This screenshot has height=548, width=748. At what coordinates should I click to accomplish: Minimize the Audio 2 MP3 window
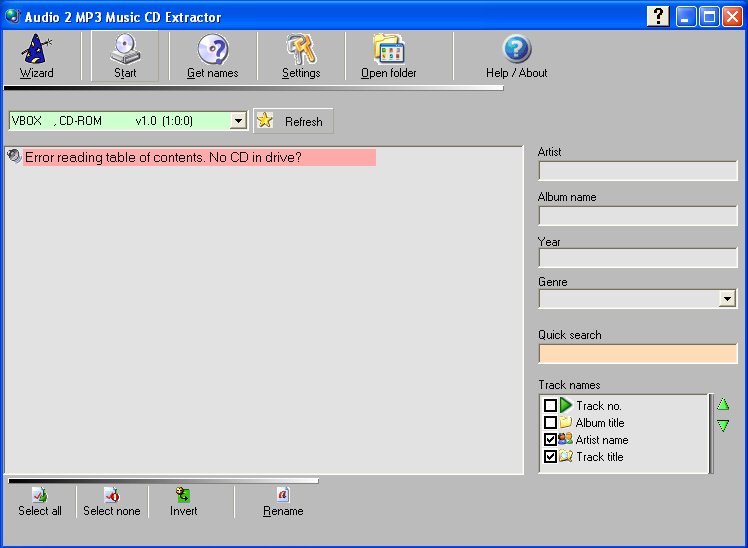[686, 17]
